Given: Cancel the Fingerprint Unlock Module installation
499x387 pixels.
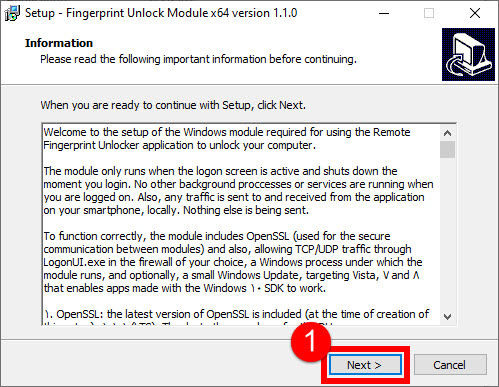Looking at the screenshot, I should pos(450,365).
